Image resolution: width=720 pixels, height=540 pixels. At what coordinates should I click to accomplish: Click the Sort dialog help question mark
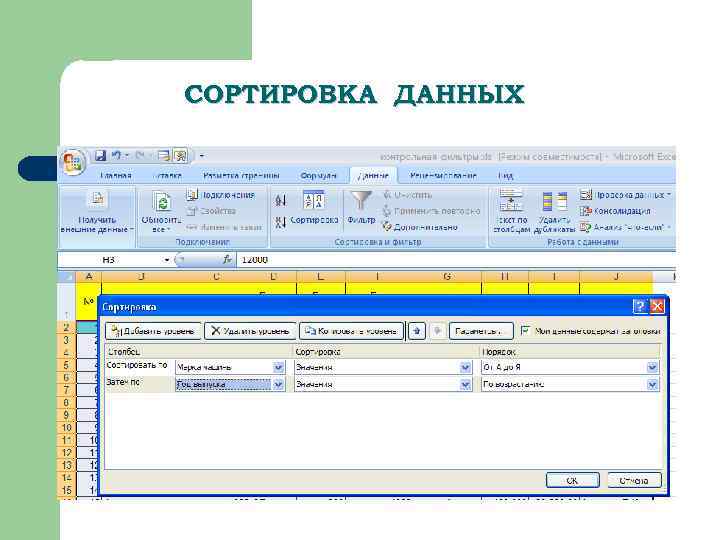640,306
